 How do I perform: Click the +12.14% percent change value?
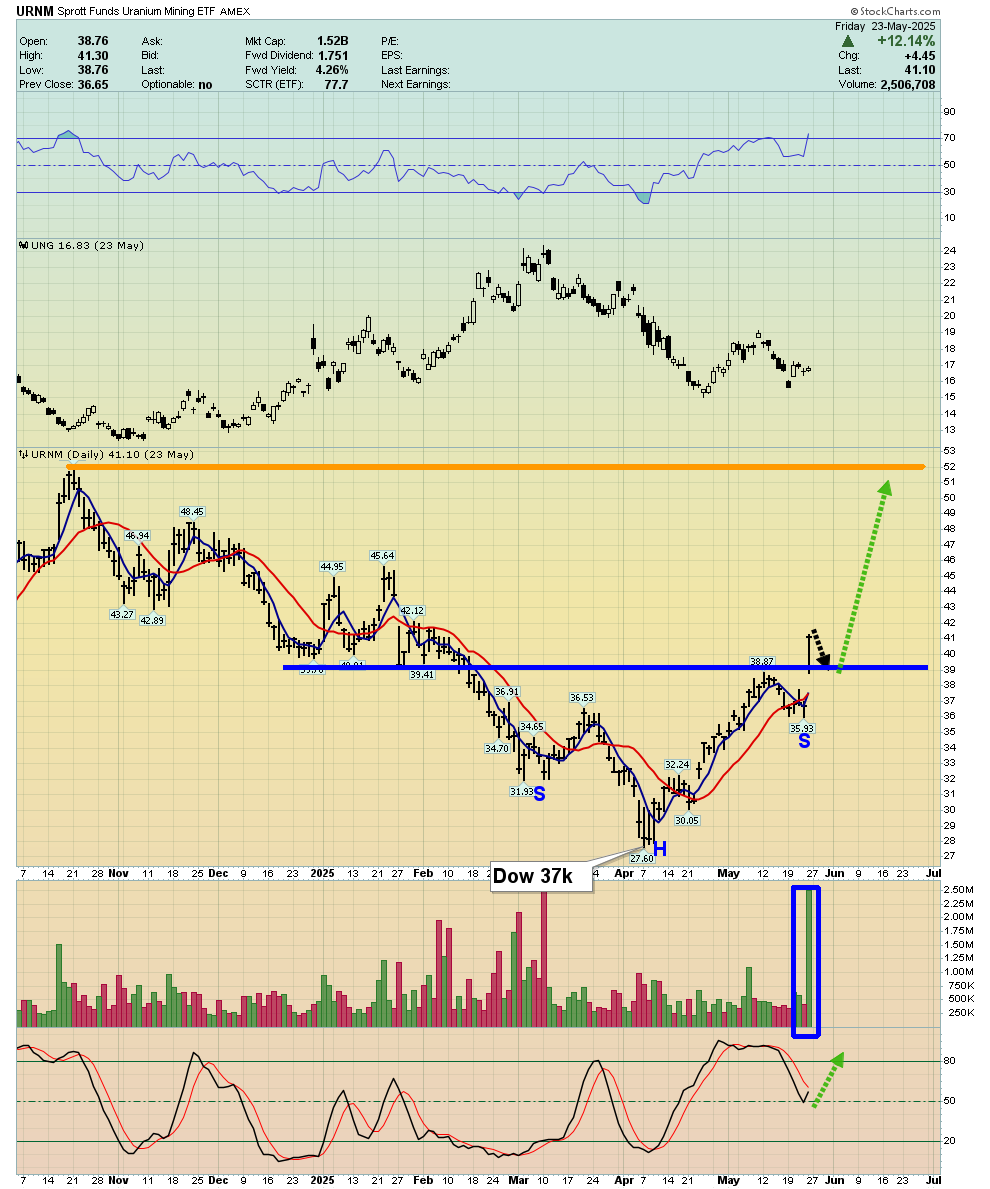(x=906, y=41)
